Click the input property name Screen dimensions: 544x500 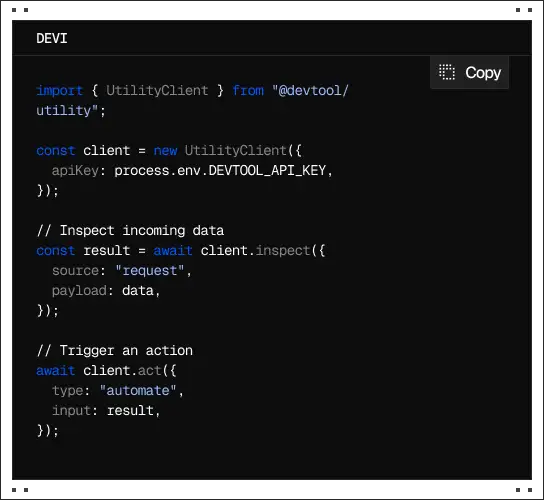click(71, 411)
